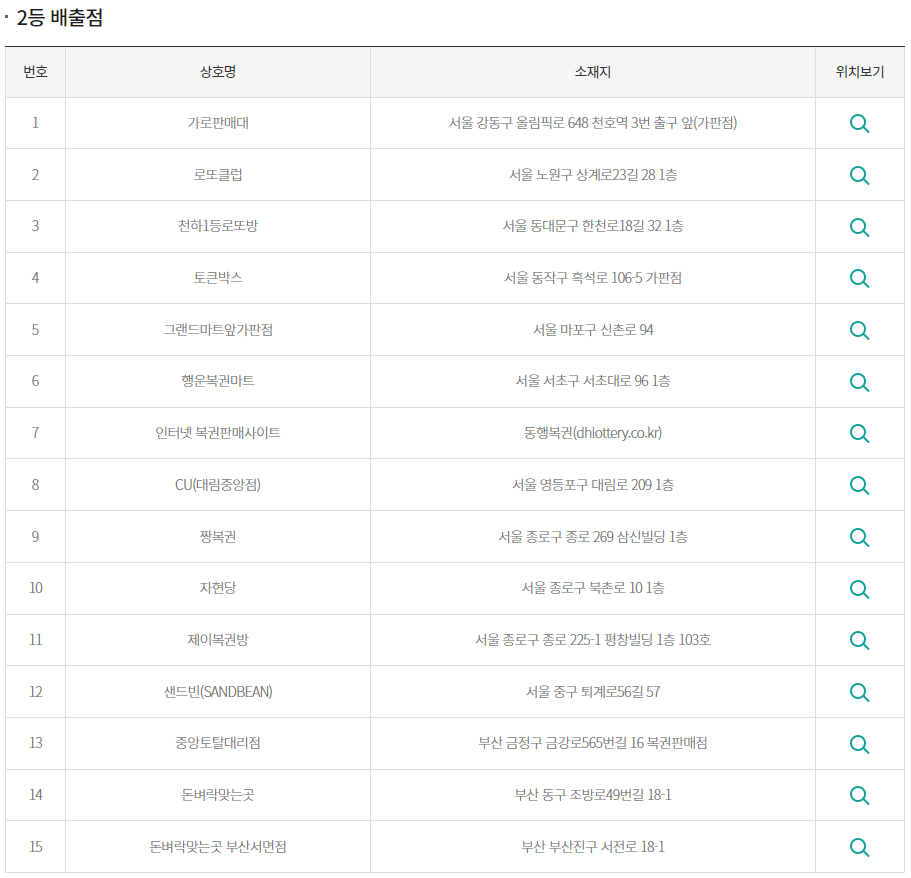Open location view for 짱복권

pos(859,537)
